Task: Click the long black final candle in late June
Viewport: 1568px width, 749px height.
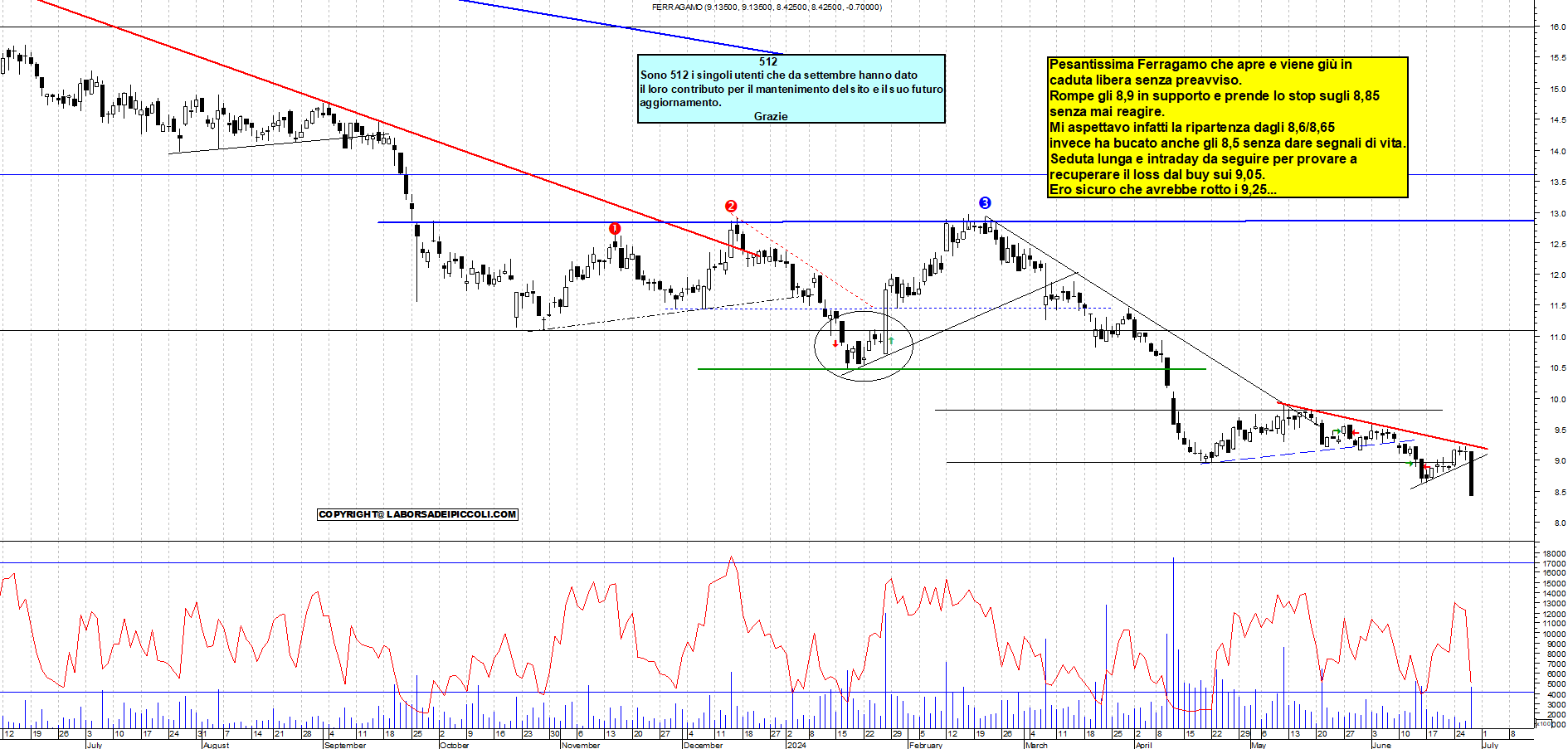Action: coord(1471,474)
